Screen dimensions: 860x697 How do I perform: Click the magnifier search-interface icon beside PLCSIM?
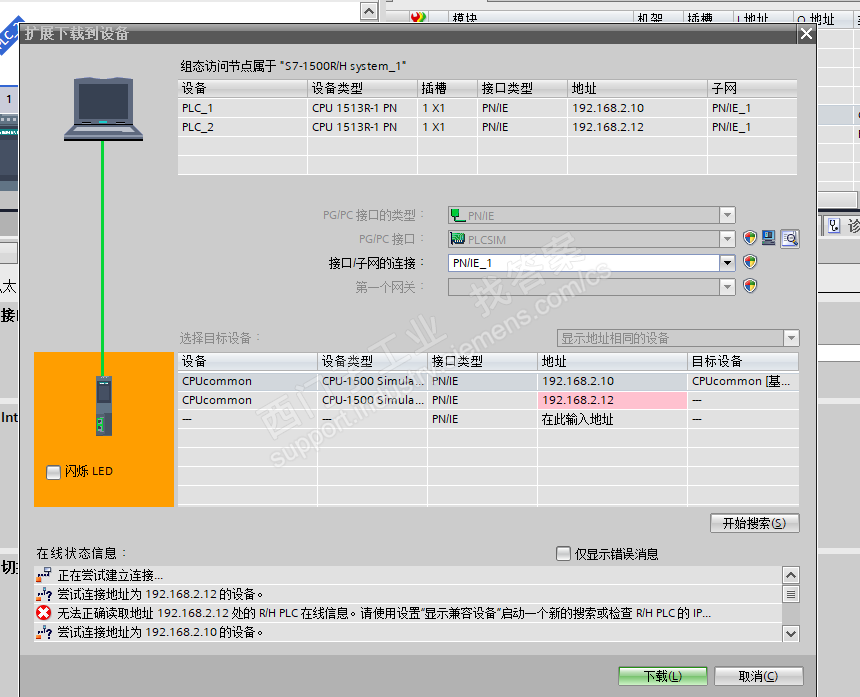pos(790,239)
